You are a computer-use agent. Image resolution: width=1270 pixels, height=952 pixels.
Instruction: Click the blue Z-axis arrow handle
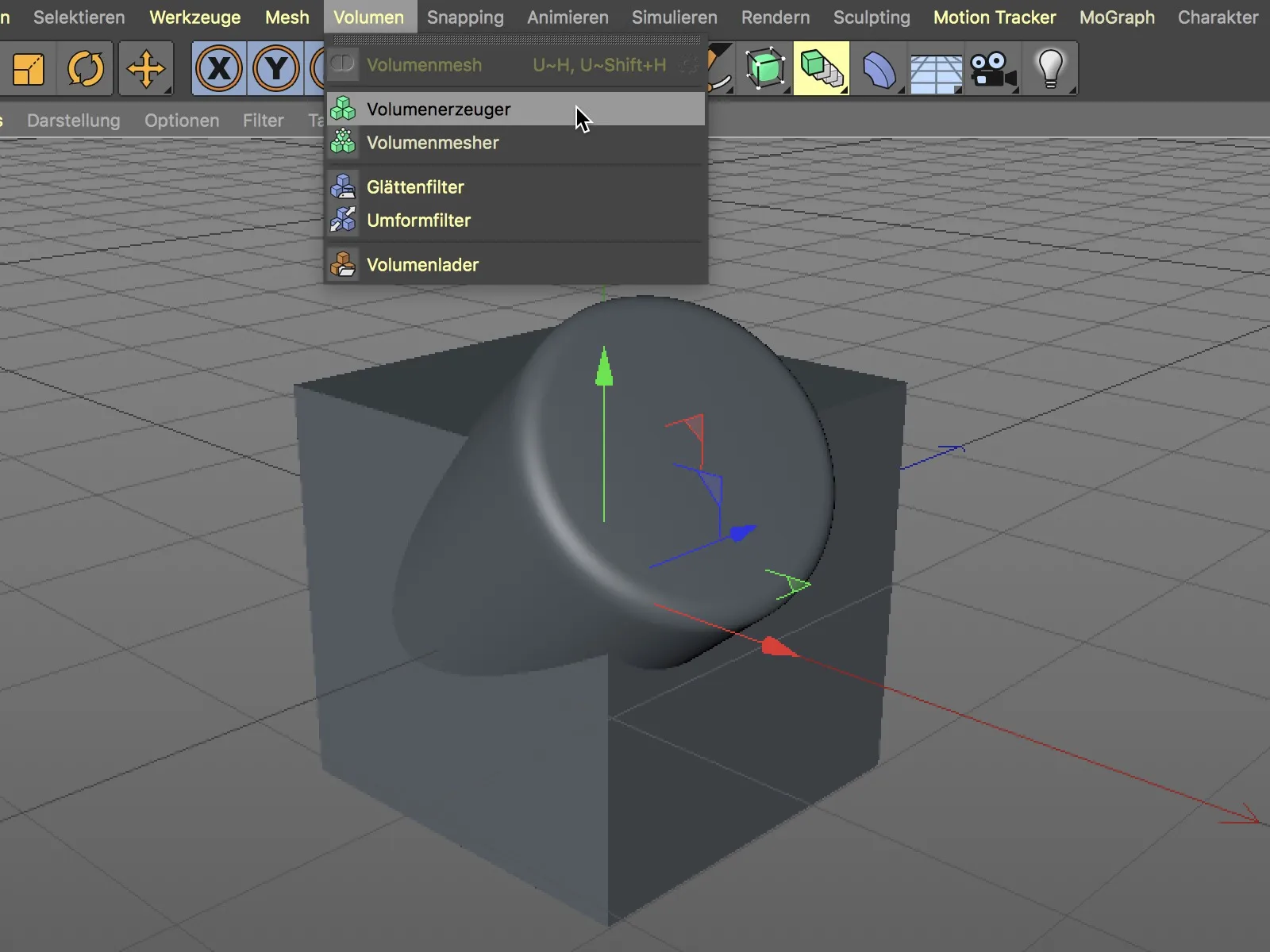(x=742, y=532)
